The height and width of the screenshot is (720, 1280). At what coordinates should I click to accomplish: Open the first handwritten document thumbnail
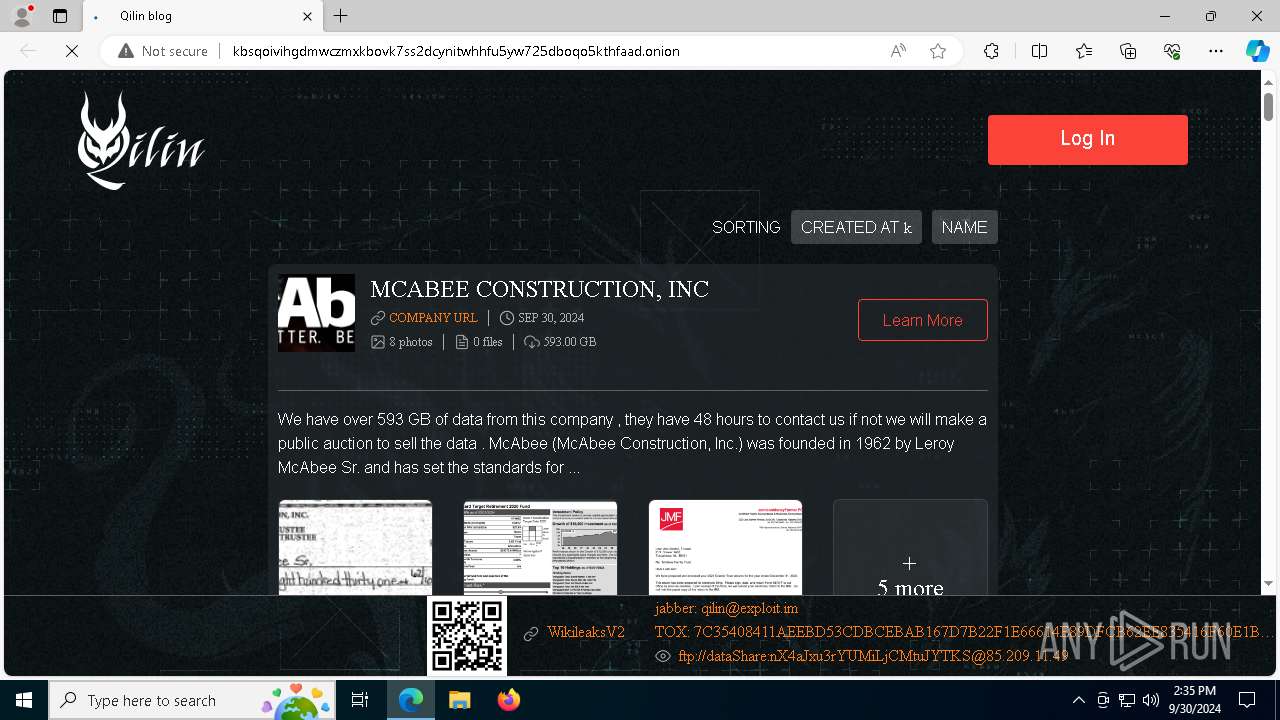coord(355,548)
